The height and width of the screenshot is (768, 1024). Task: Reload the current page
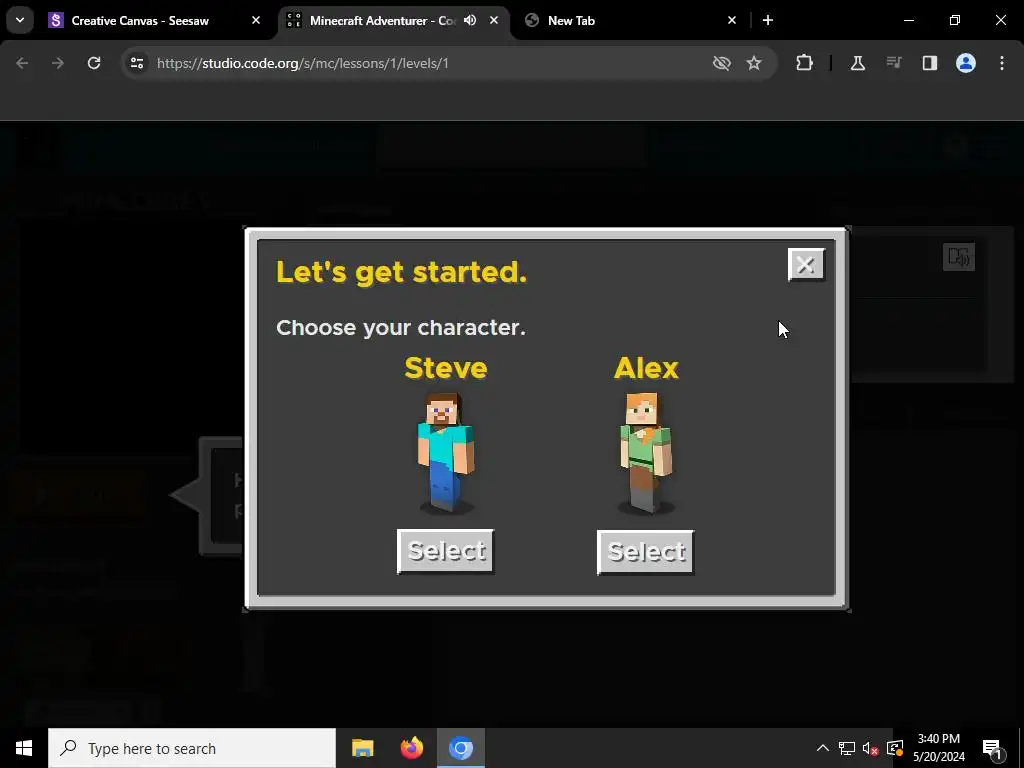(94, 63)
